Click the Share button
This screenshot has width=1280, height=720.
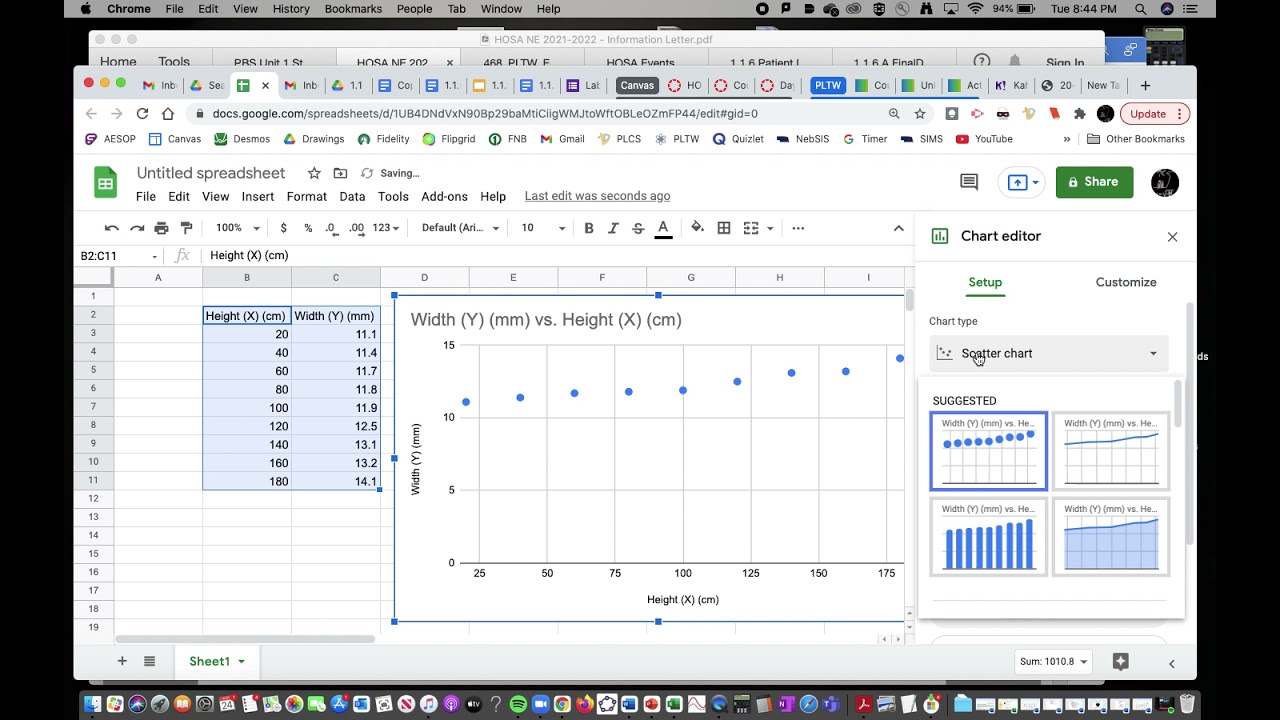click(1094, 182)
